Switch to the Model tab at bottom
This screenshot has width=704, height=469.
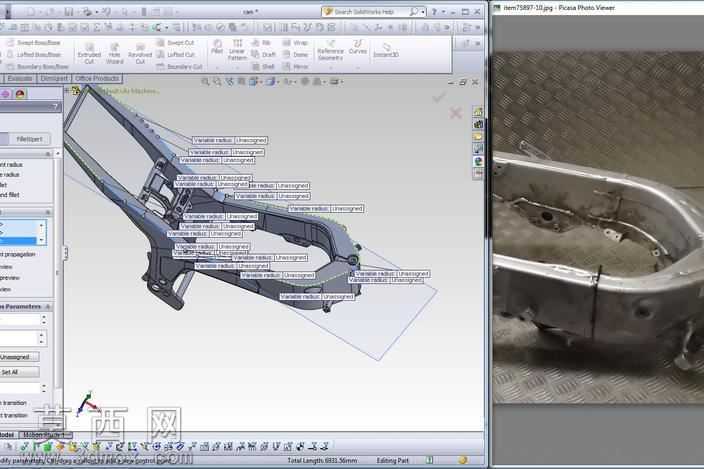click(x=8, y=435)
